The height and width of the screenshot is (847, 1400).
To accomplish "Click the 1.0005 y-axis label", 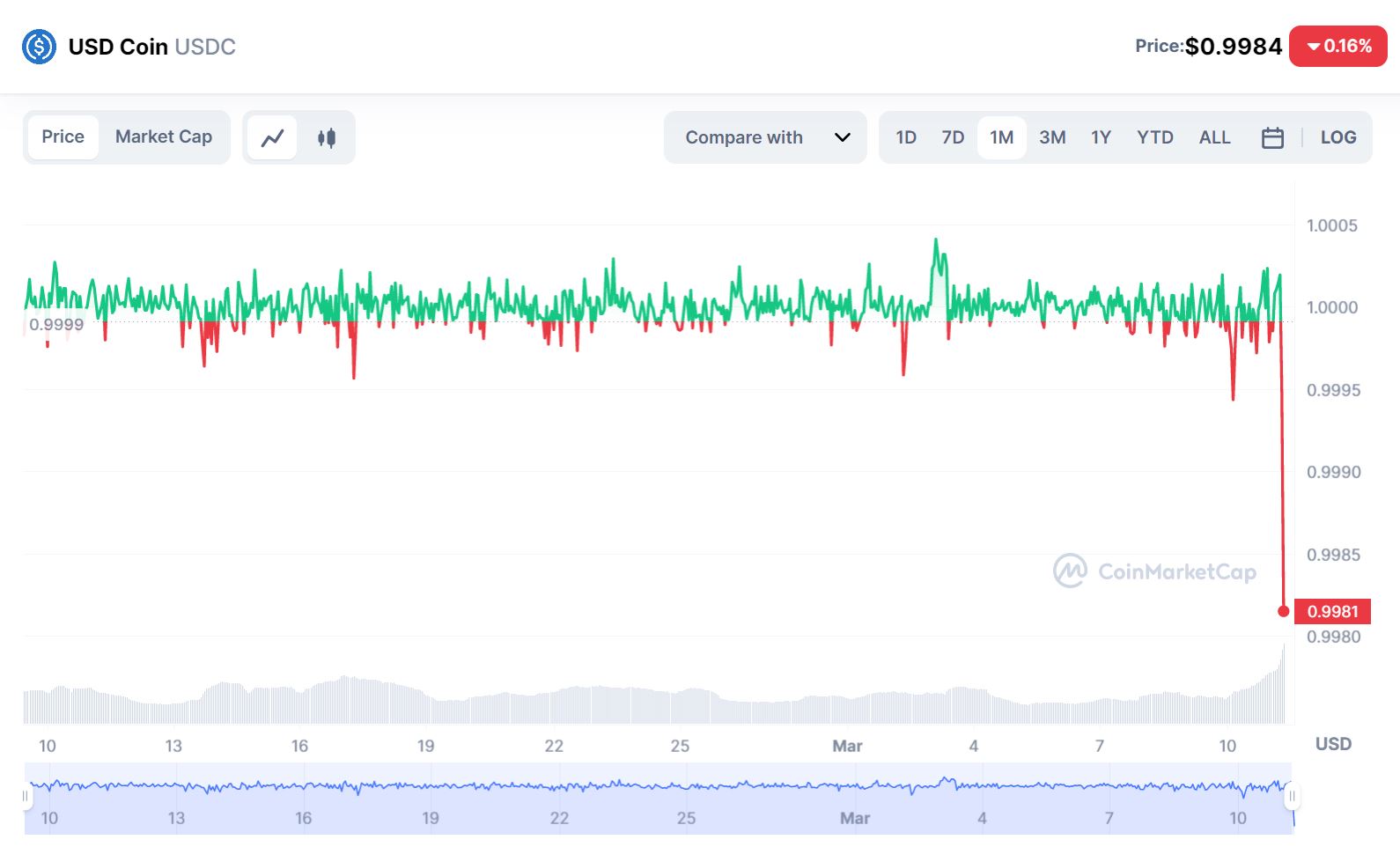I will click(x=1332, y=225).
